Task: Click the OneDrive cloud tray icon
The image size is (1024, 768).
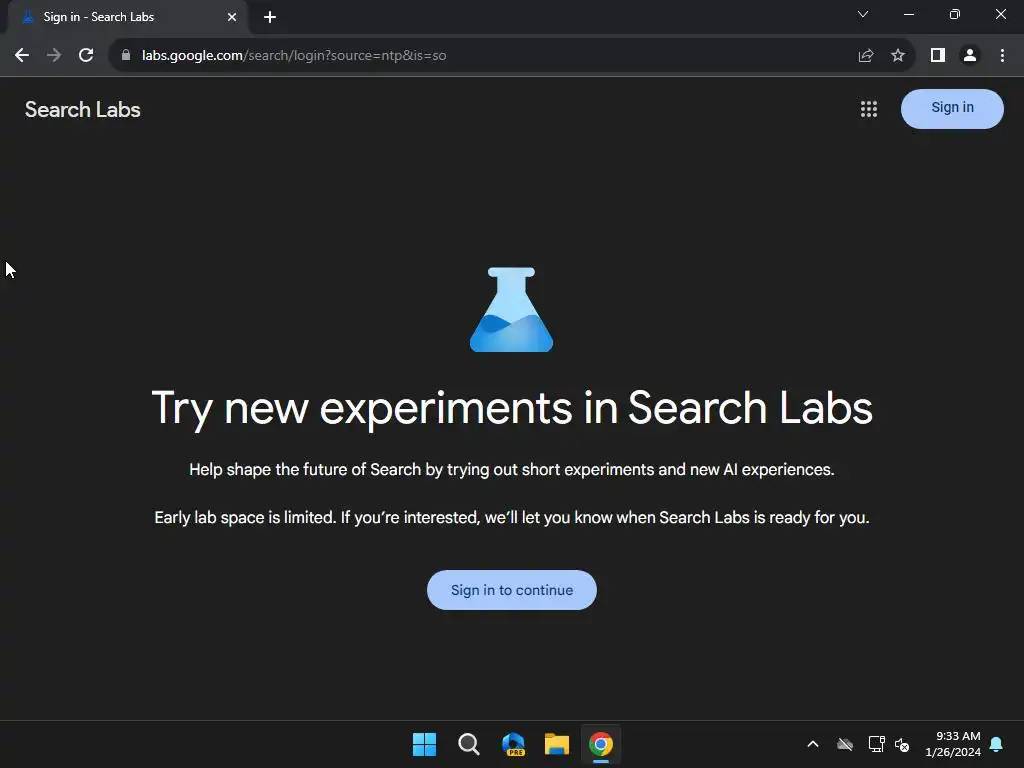Action: (x=845, y=744)
